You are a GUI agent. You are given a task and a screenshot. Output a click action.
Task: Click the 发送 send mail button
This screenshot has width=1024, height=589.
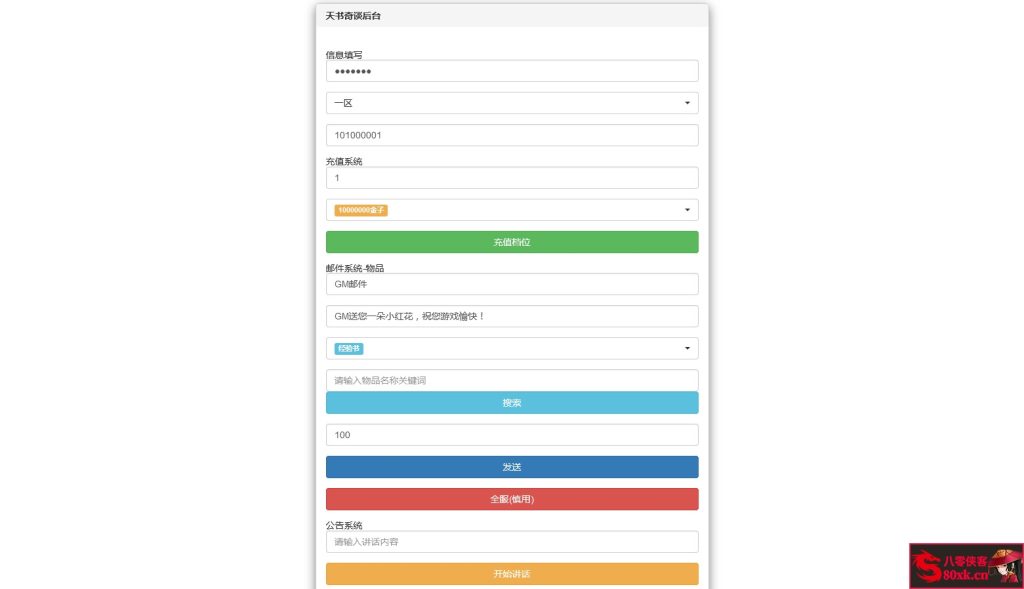pos(512,466)
